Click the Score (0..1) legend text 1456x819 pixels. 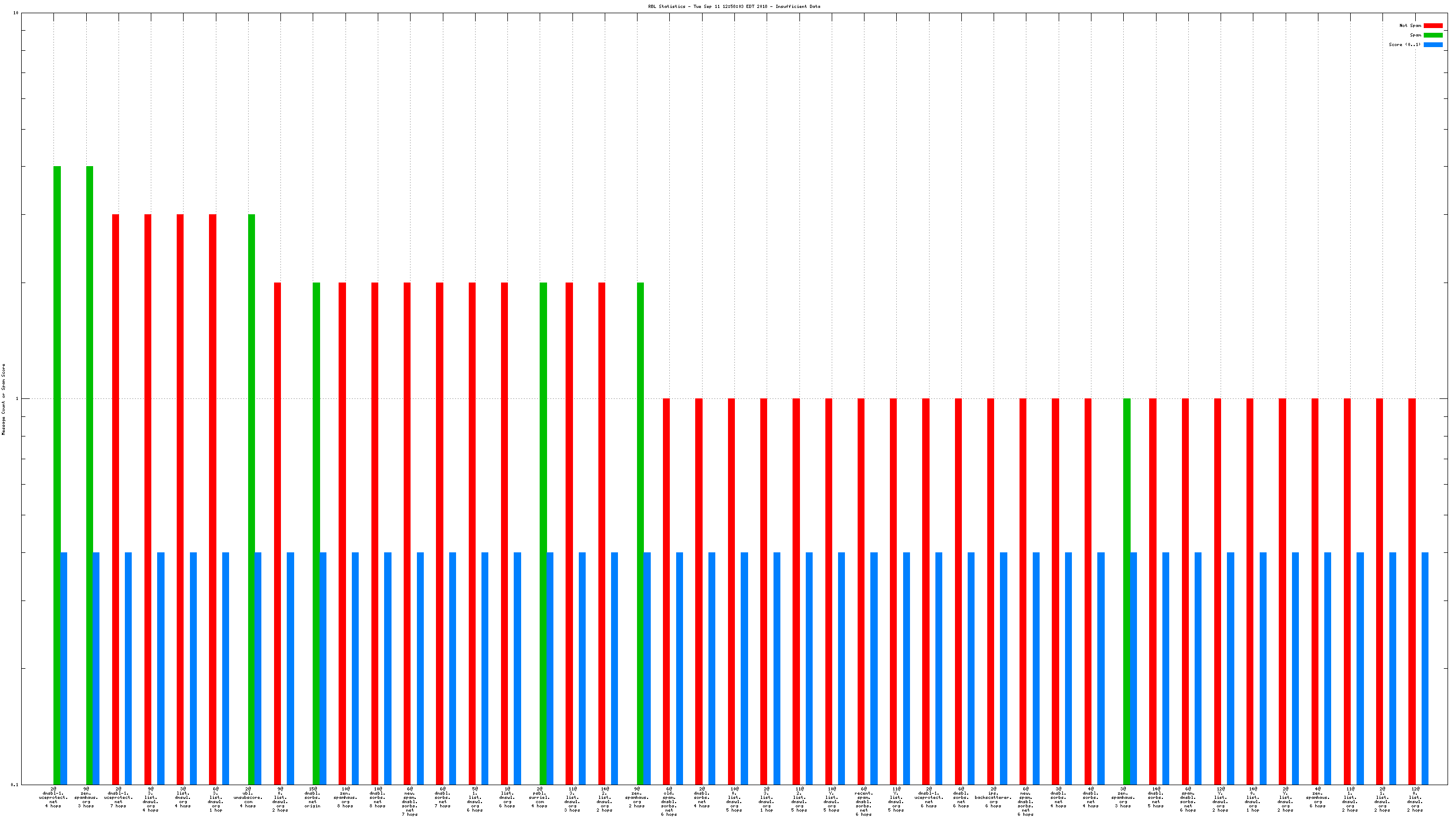tap(1405, 44)
